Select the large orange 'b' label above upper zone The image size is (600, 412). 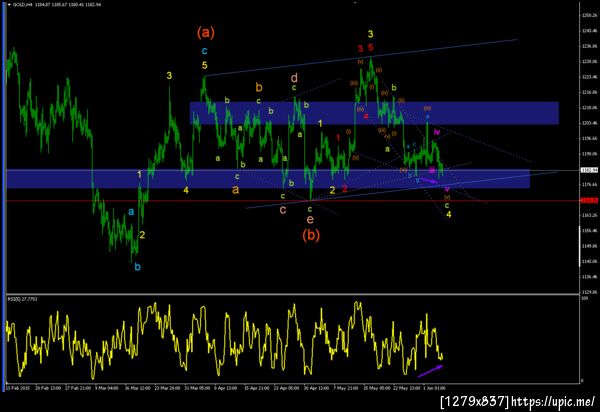[259, 87]
